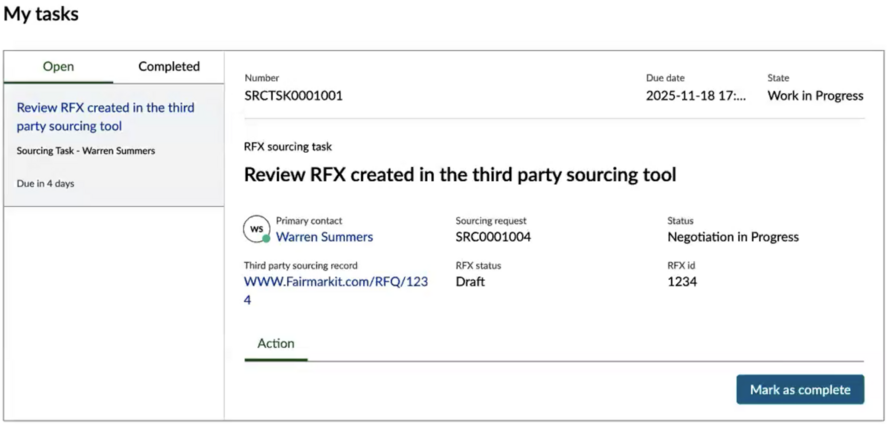Click the My tasks heading
Image resolution: width=887 pixels, height=424 pixels.
point(41,15)
